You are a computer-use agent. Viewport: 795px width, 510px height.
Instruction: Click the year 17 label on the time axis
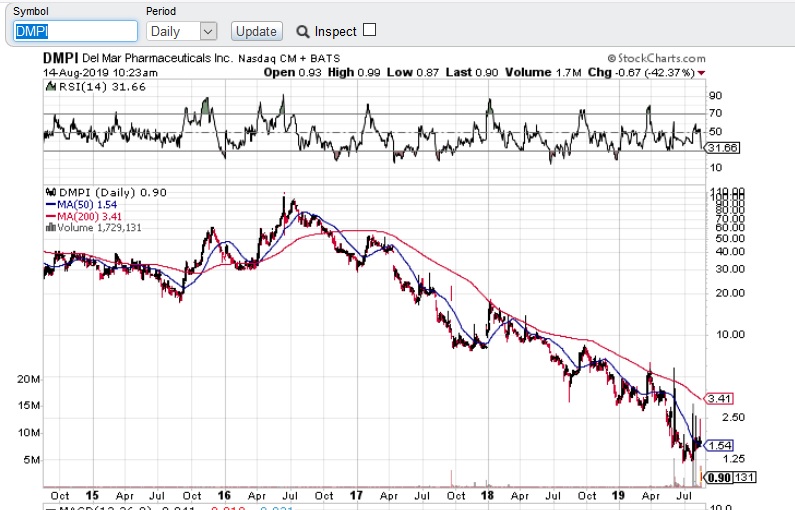click(356, 495)
